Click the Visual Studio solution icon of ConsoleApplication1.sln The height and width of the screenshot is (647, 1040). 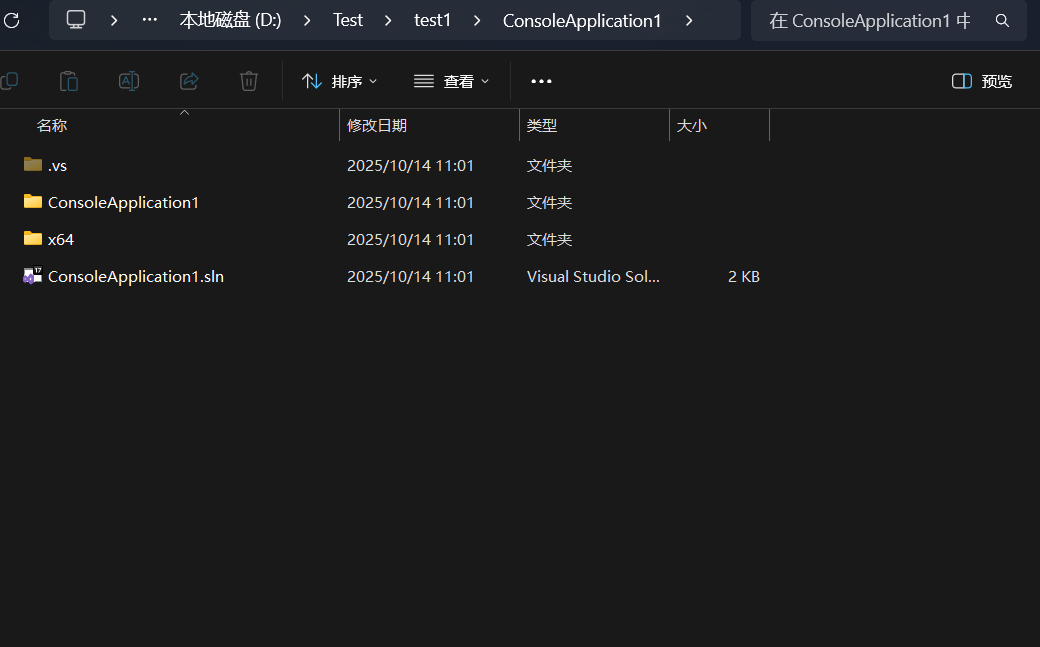(x=31, y=276)
